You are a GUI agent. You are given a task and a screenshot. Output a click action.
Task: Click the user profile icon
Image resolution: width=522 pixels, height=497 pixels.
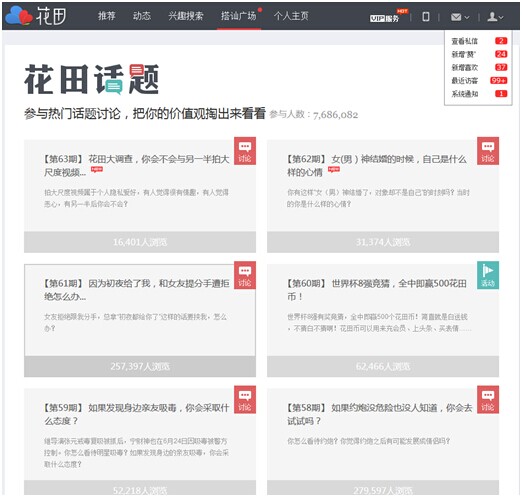tap(492, 17)
